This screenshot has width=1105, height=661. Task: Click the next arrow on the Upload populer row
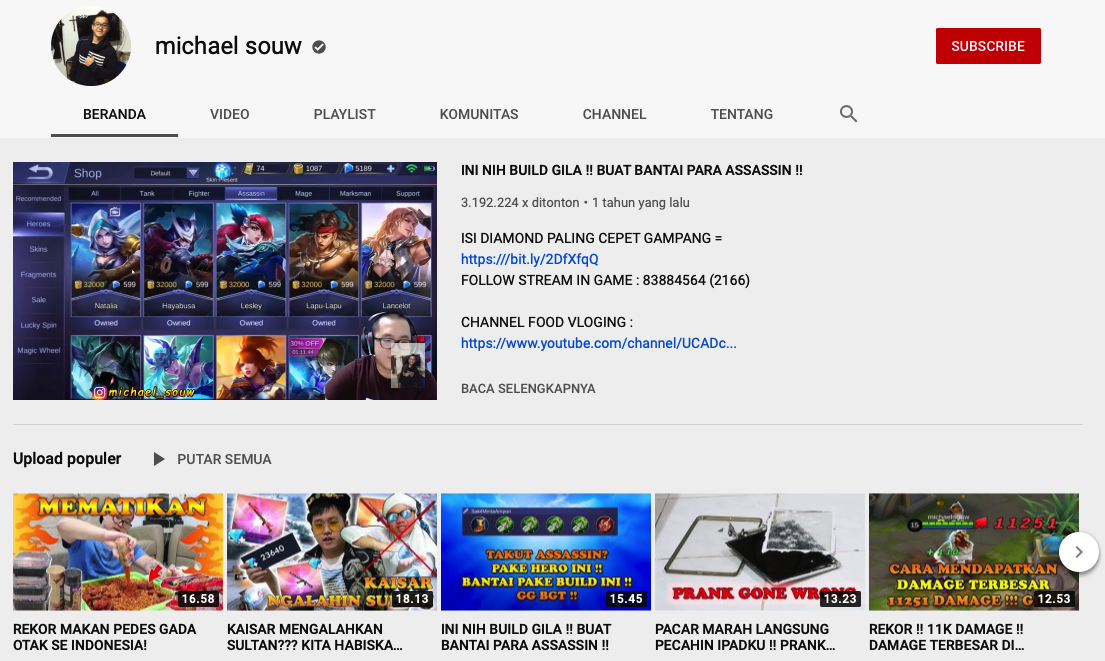(x=1078, y=552)
